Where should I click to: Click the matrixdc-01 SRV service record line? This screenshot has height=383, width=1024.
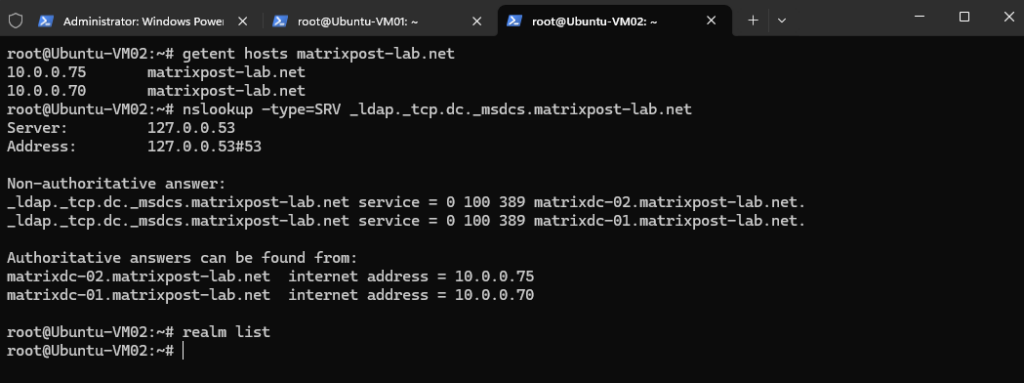pyautogui.click(x=406, y=222)
